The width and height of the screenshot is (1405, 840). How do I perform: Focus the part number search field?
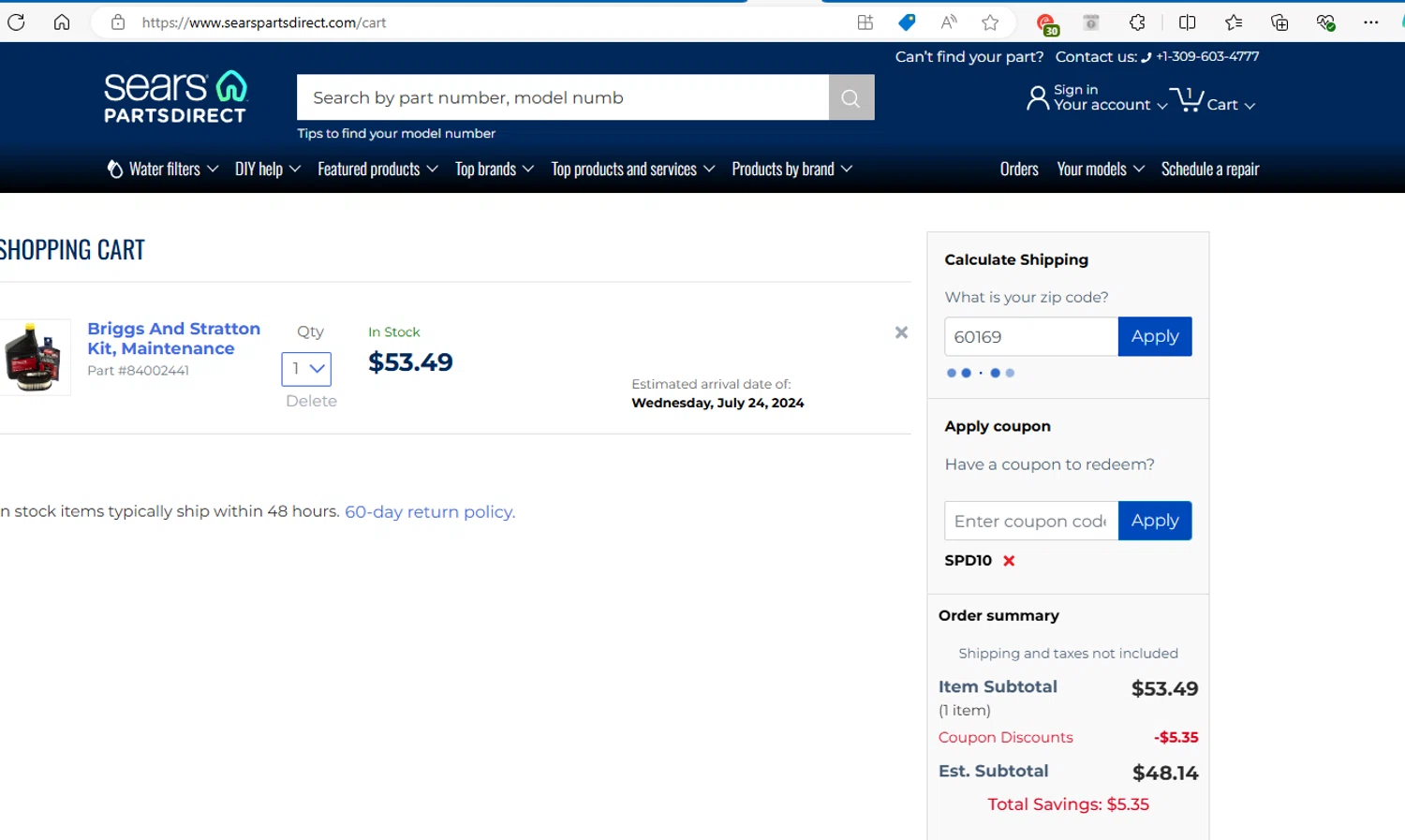(563, 97)
